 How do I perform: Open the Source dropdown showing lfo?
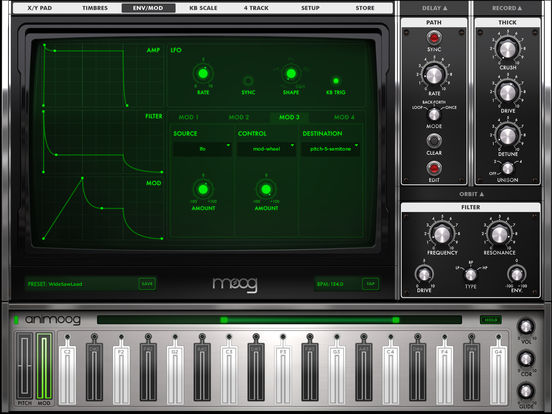coord(202,149)
